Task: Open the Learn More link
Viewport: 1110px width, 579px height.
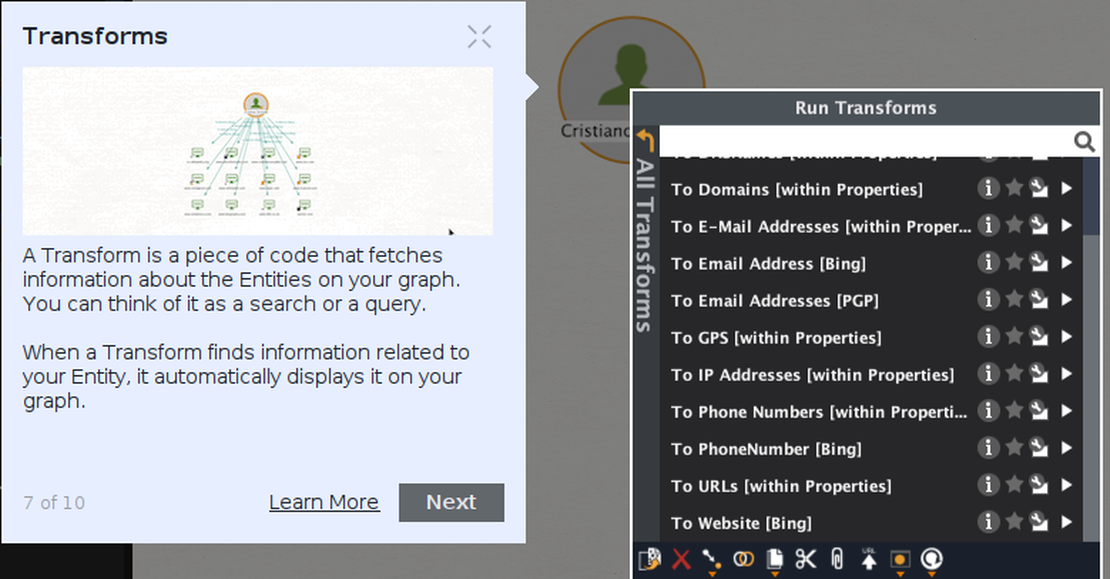Action: [x=324, y=502]
